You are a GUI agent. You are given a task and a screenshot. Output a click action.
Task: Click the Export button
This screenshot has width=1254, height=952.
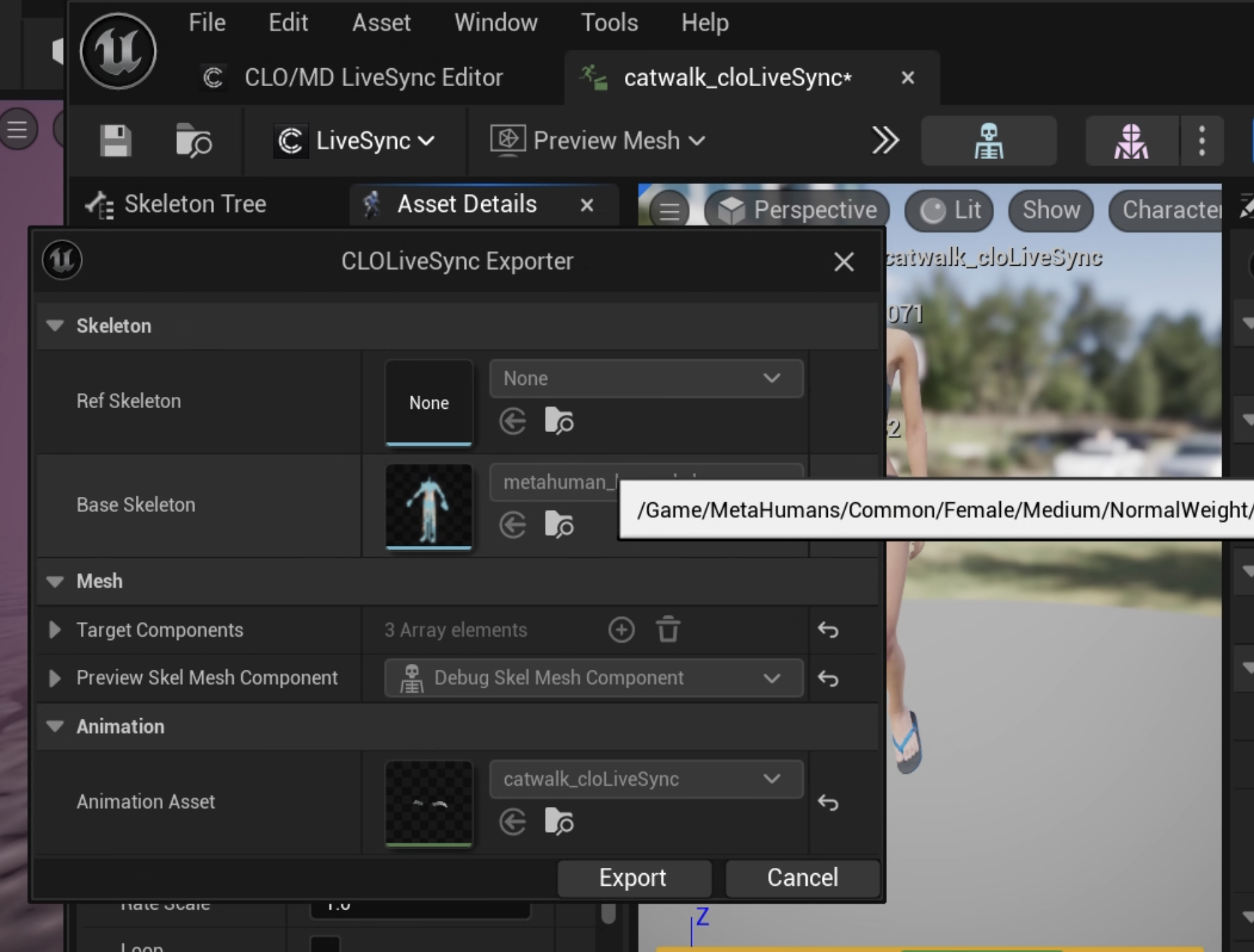coord(633,877)
